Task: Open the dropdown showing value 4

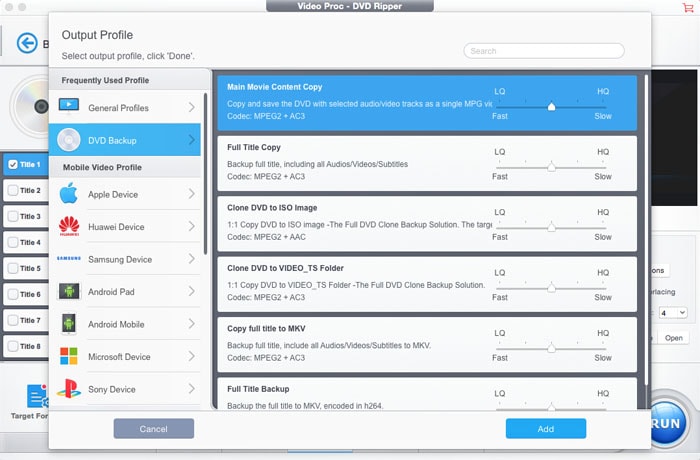Action: tap(673, 313)
